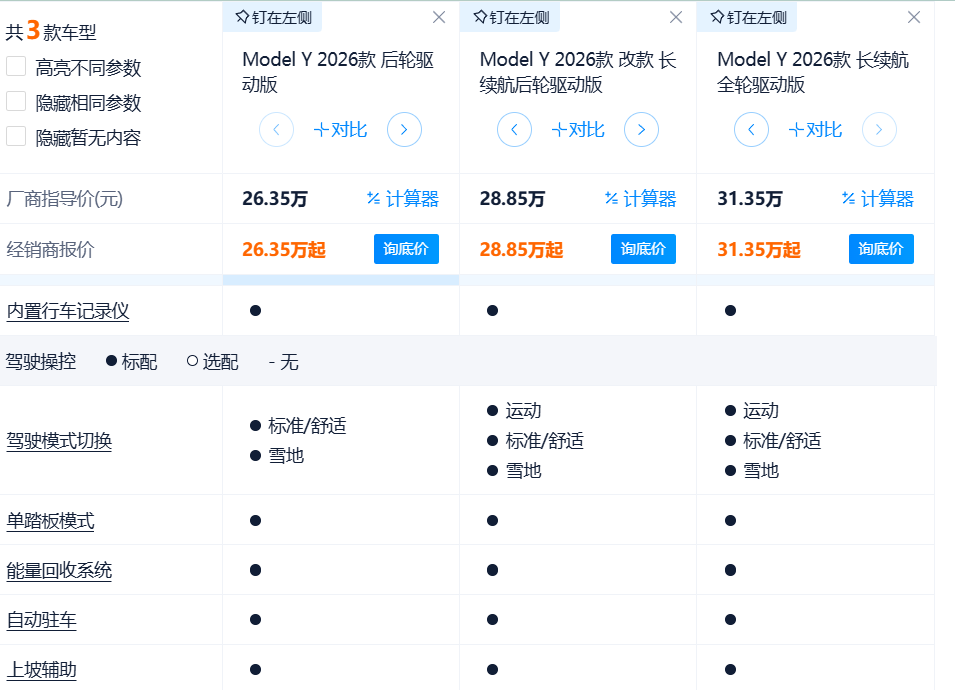Viewport: 955px width, 690px height.
Task: Click the 共3款车型 count text
Action: tap(51, 30)
